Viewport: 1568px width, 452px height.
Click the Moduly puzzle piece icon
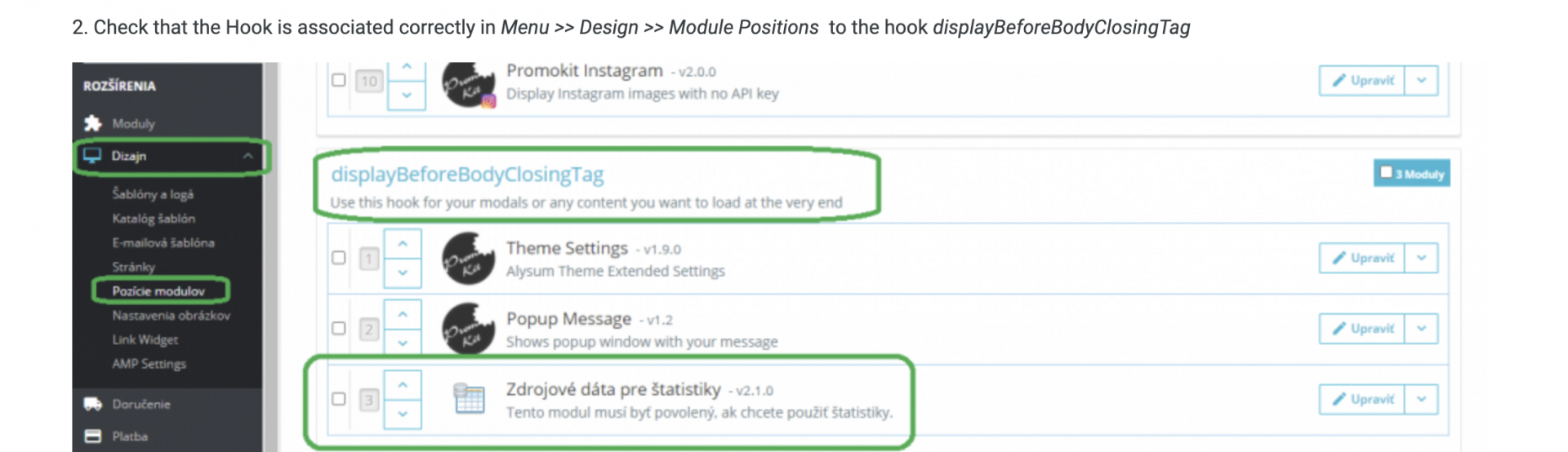(x=93, y=123)
